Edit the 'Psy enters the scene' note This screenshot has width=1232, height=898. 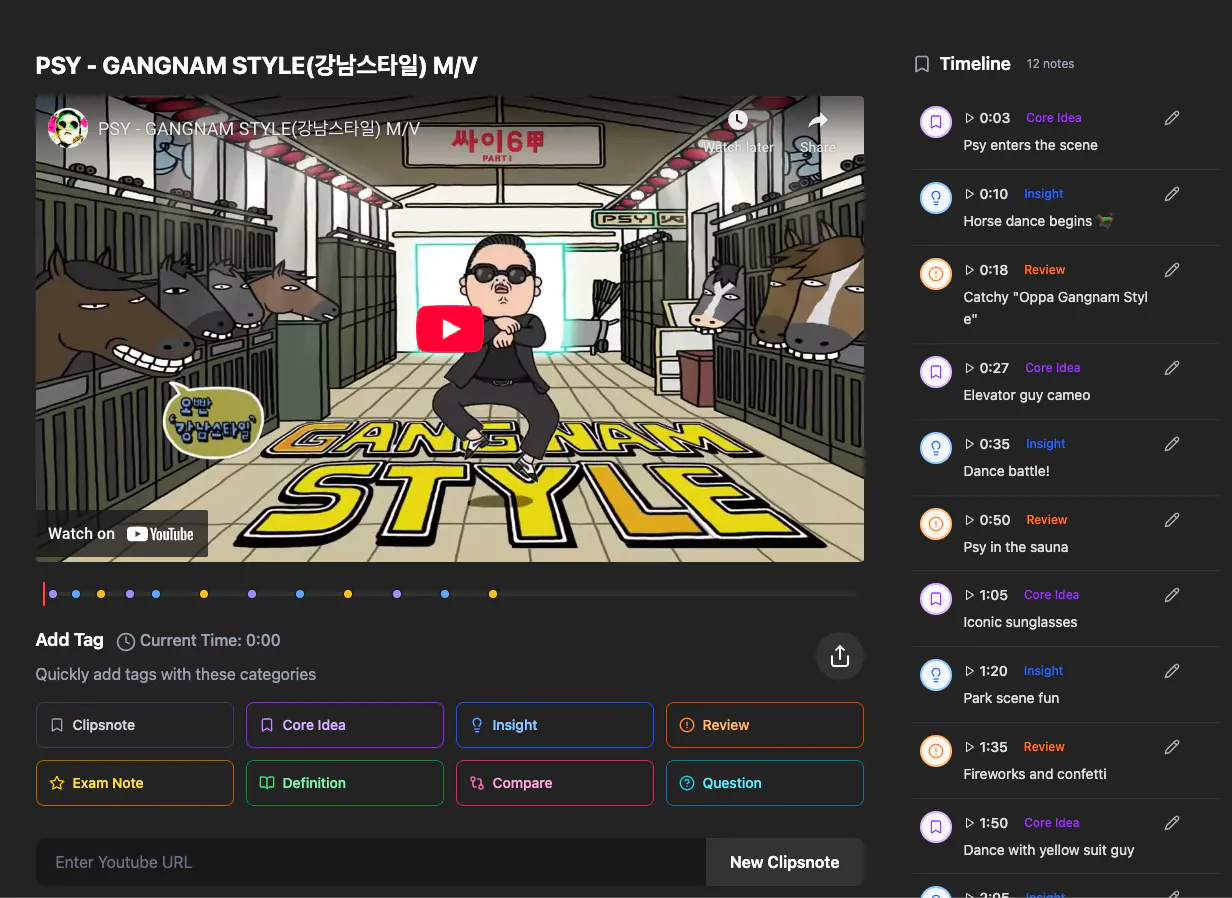point(1172,118)
